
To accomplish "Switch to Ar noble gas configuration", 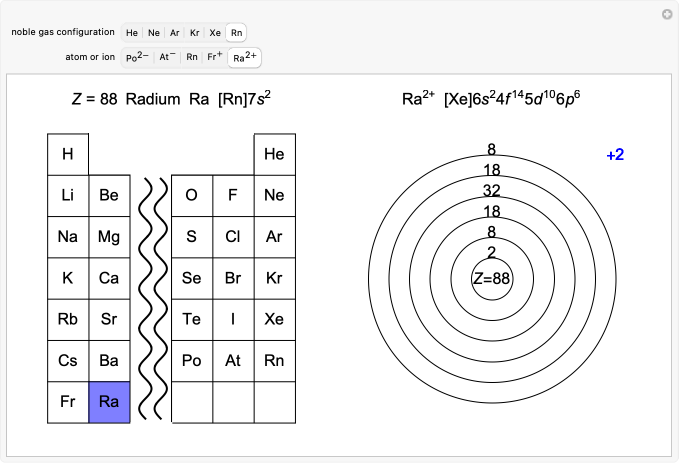I will [175, 33].
